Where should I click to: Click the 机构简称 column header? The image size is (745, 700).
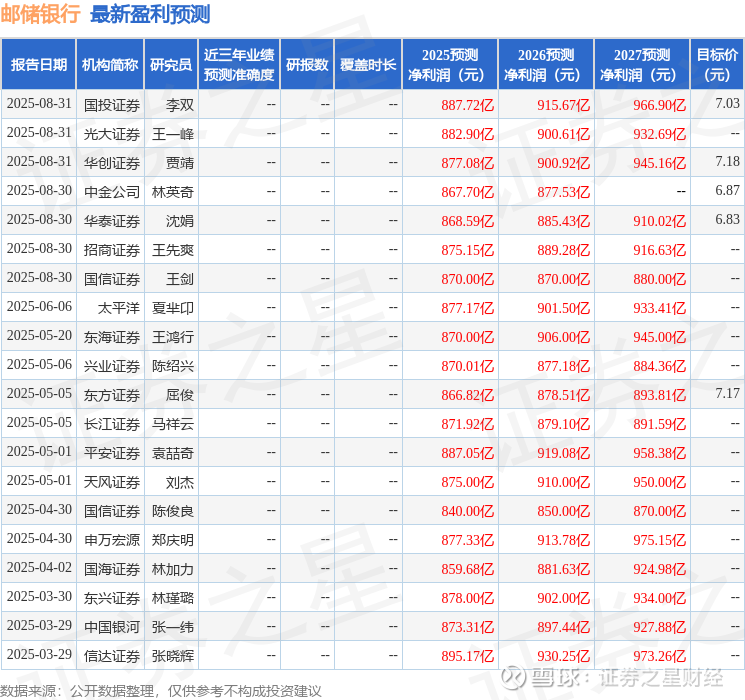point(110,65)
